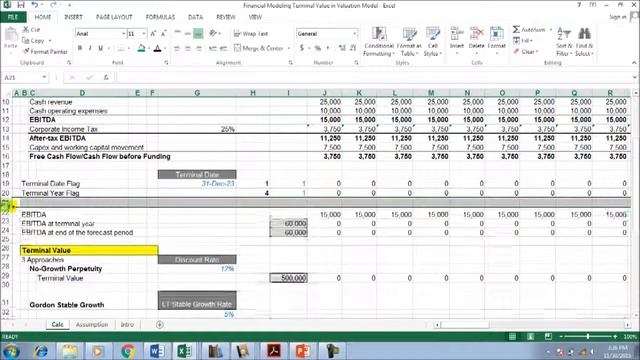
Task: Open the Assumption sheet tab
Action: (x=92, y=324)
